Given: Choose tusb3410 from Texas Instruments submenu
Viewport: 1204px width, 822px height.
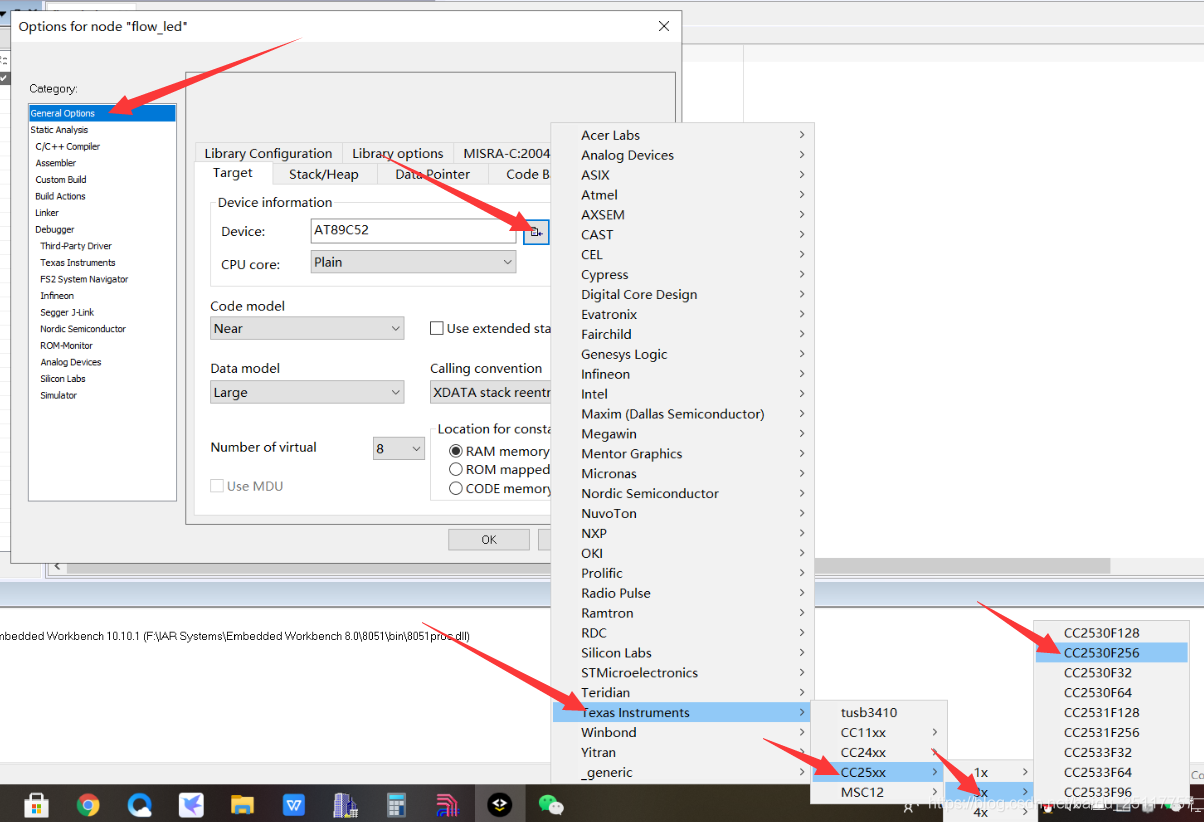Looking at the screenshot, I should 877,712.
